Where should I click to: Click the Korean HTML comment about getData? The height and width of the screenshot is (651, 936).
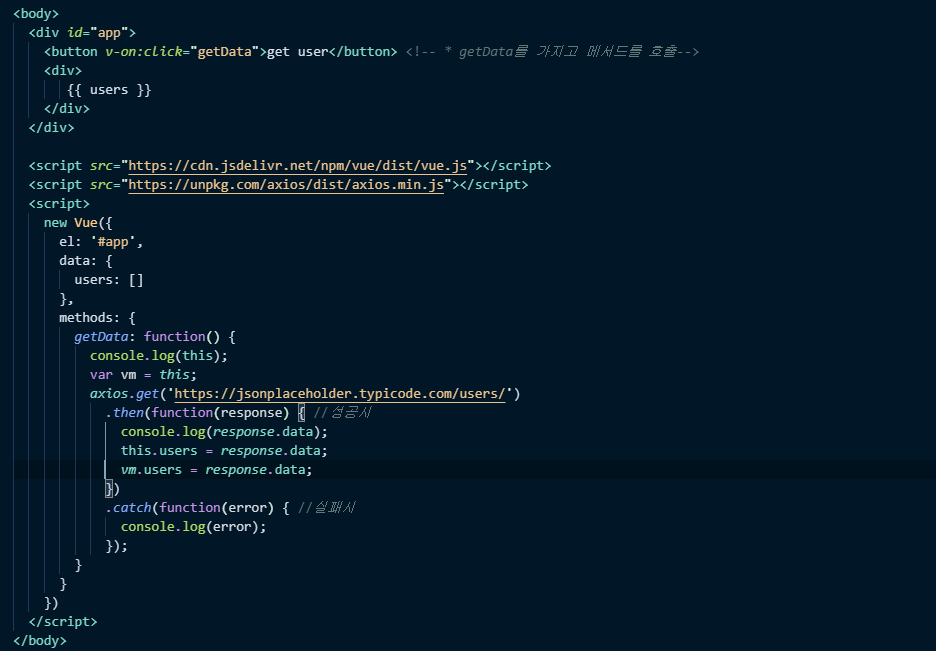pyautogui.click(x=552, y=52)
